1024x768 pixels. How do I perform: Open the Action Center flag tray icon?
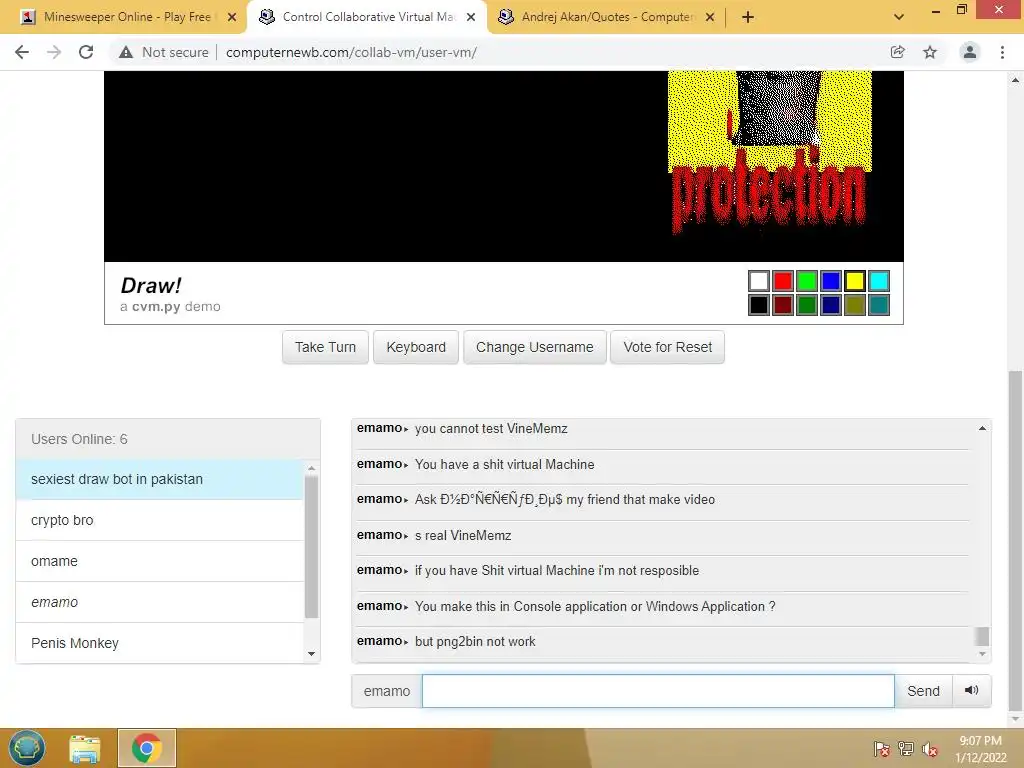pos(882,749)
